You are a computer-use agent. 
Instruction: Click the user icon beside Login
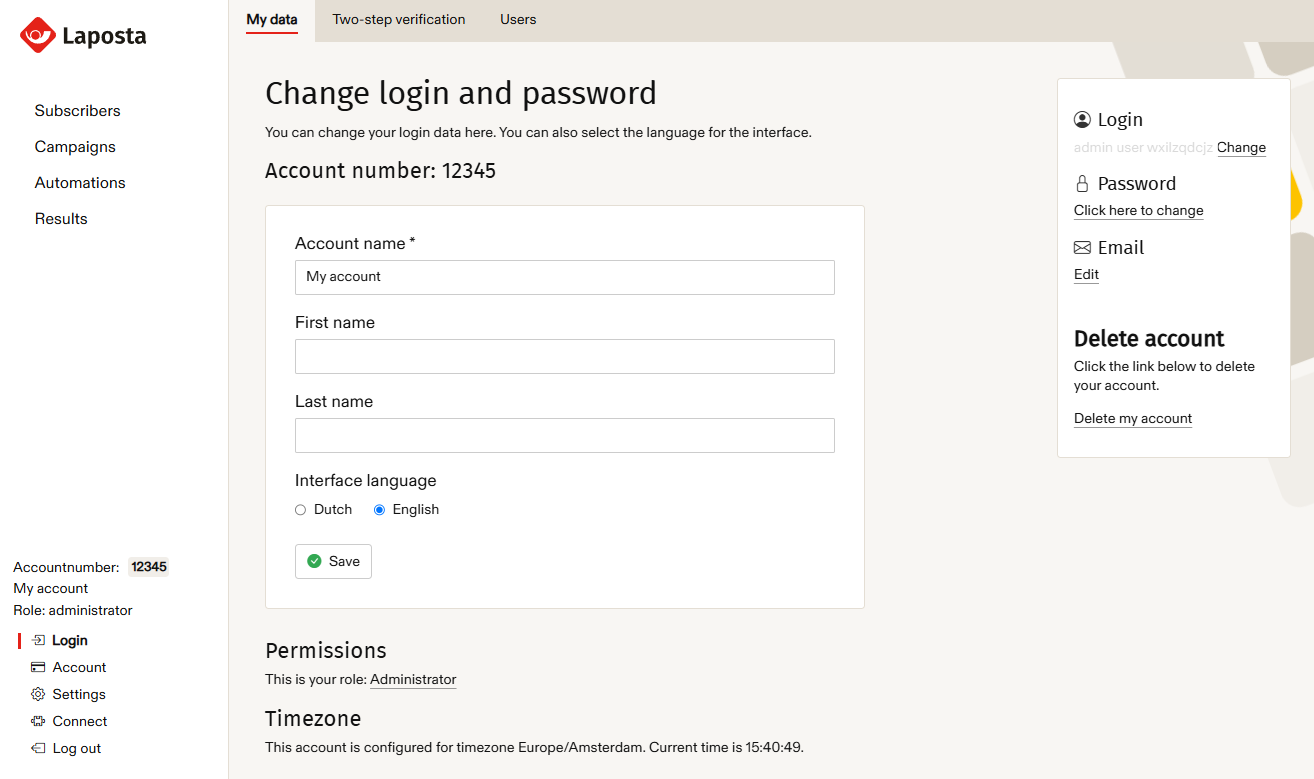tap(1082, 120)
